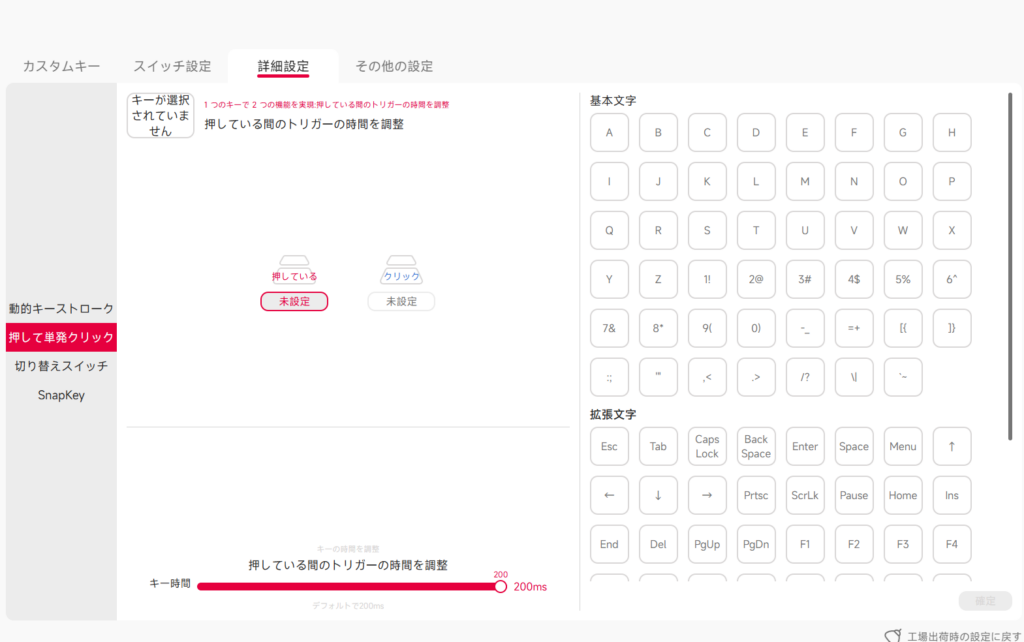Click the keycap icon above 押している

[294, 261]
